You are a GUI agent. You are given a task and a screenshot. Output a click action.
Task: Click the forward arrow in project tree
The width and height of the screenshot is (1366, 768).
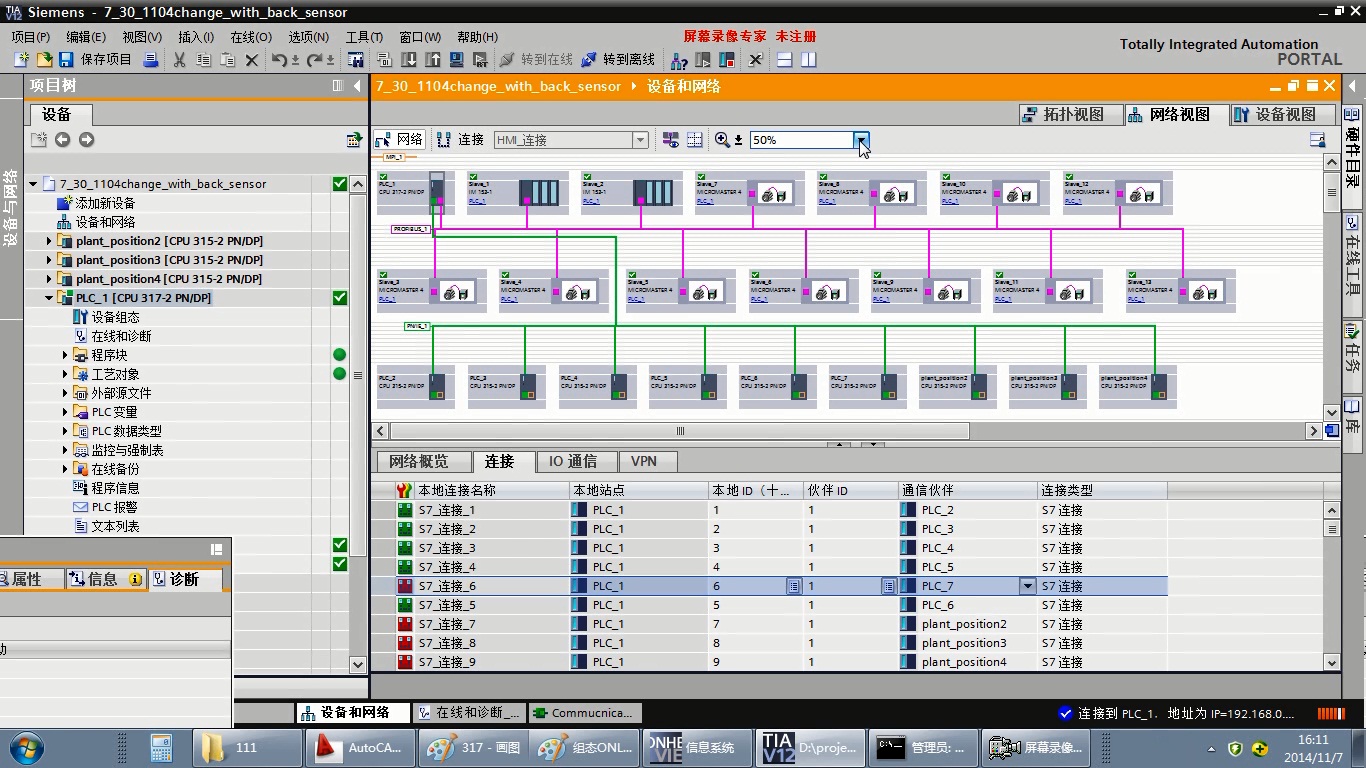pos(86,140)
